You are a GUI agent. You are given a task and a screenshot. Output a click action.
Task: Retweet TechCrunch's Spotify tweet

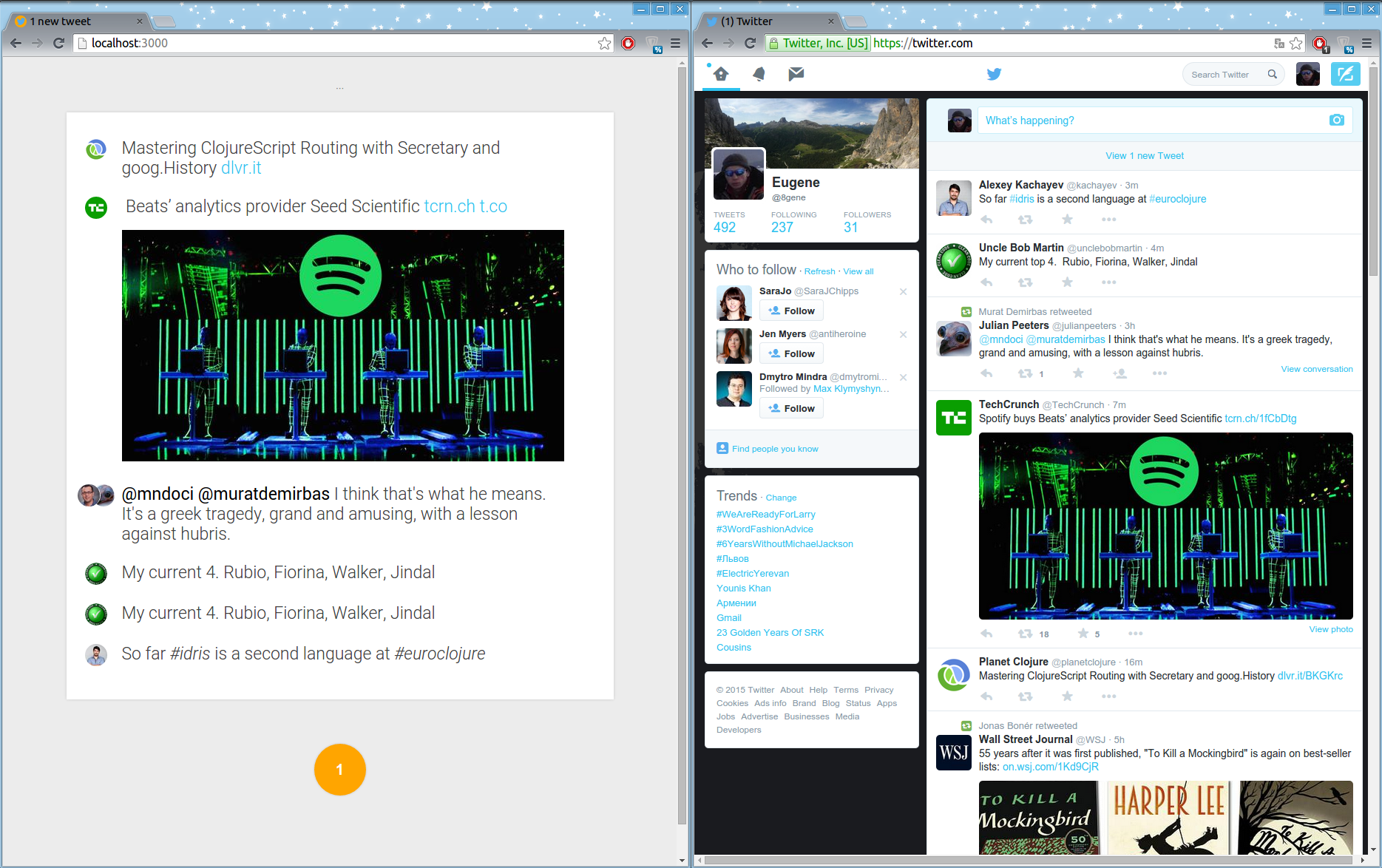(x=1026, y=634)
